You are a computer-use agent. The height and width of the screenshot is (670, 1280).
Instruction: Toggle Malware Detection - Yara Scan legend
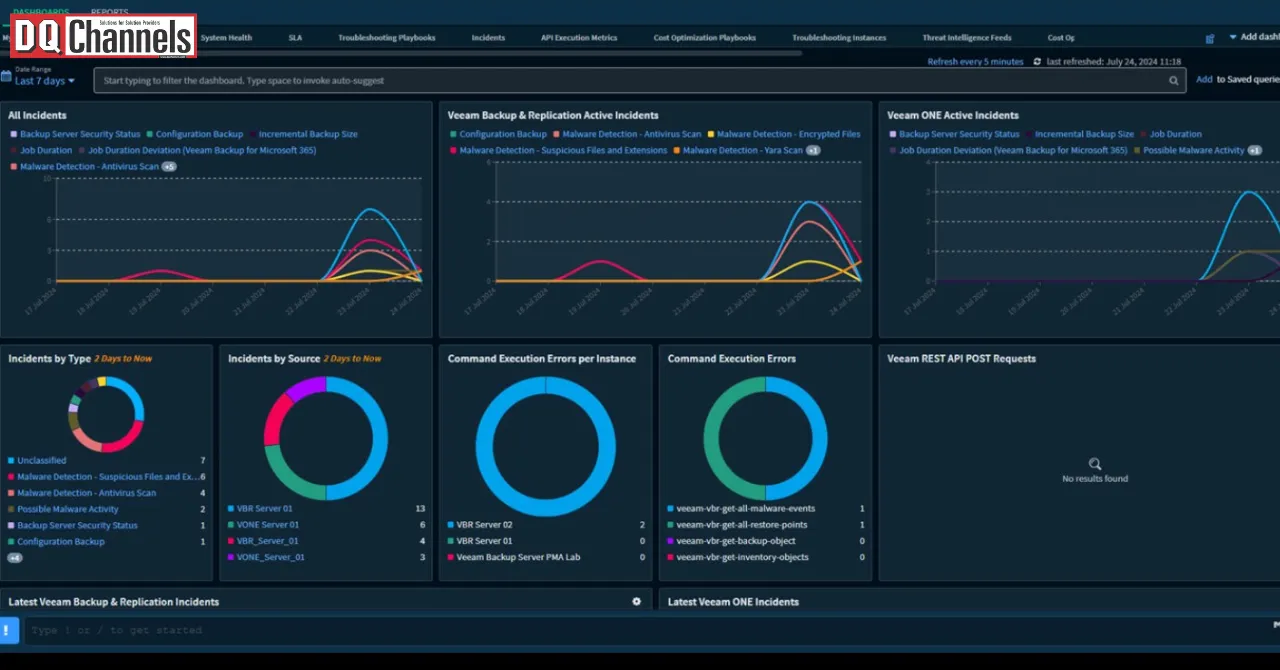(738, 150)
